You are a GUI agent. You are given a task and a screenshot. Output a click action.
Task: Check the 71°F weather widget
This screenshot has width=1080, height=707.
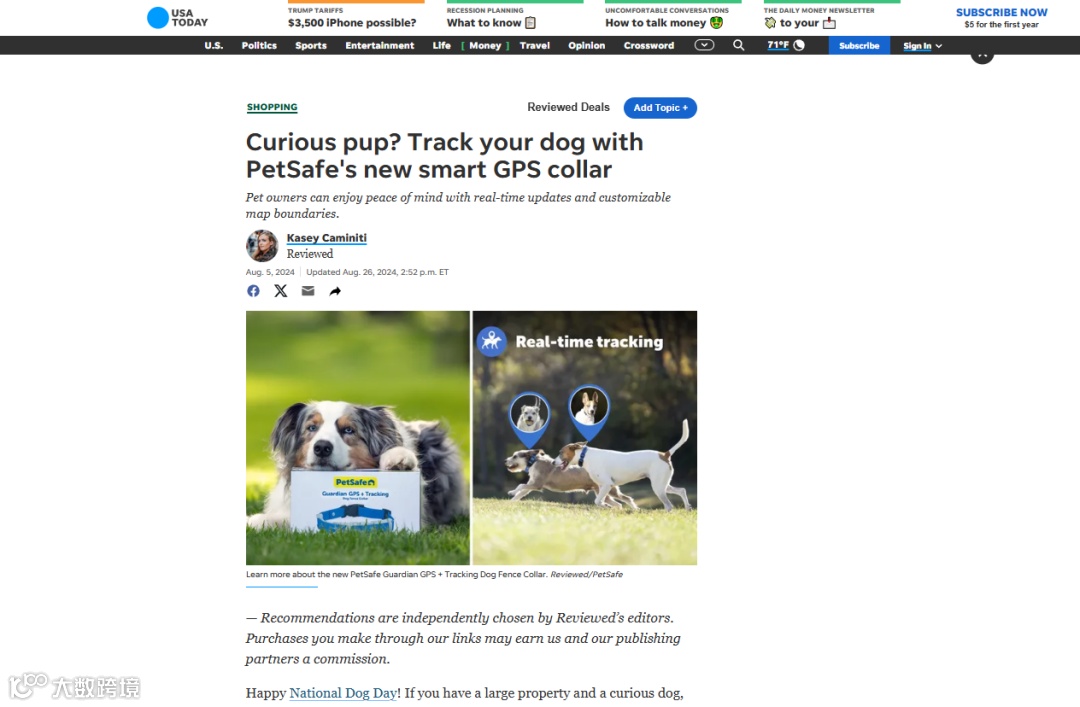(x=786, y=45)
